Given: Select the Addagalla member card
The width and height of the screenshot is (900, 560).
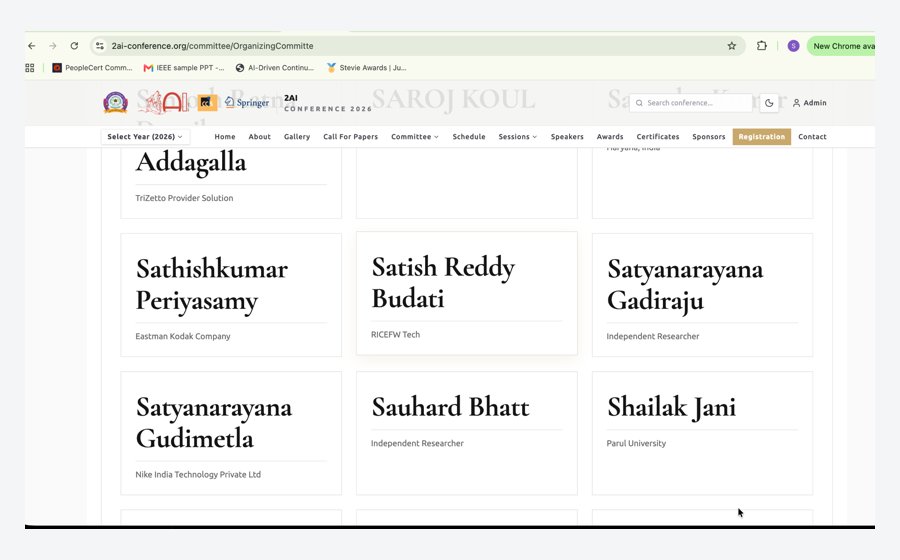Looking at the screenshot, I should (231, 182).
